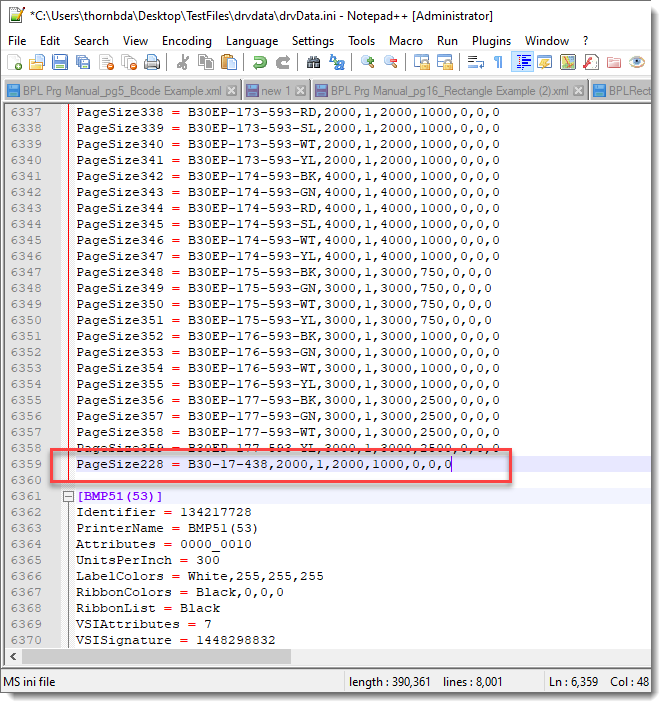Viewport: 666px width, 708px height.
Task: Close the current document via toolbar Close icon
Action: [107, 62]
